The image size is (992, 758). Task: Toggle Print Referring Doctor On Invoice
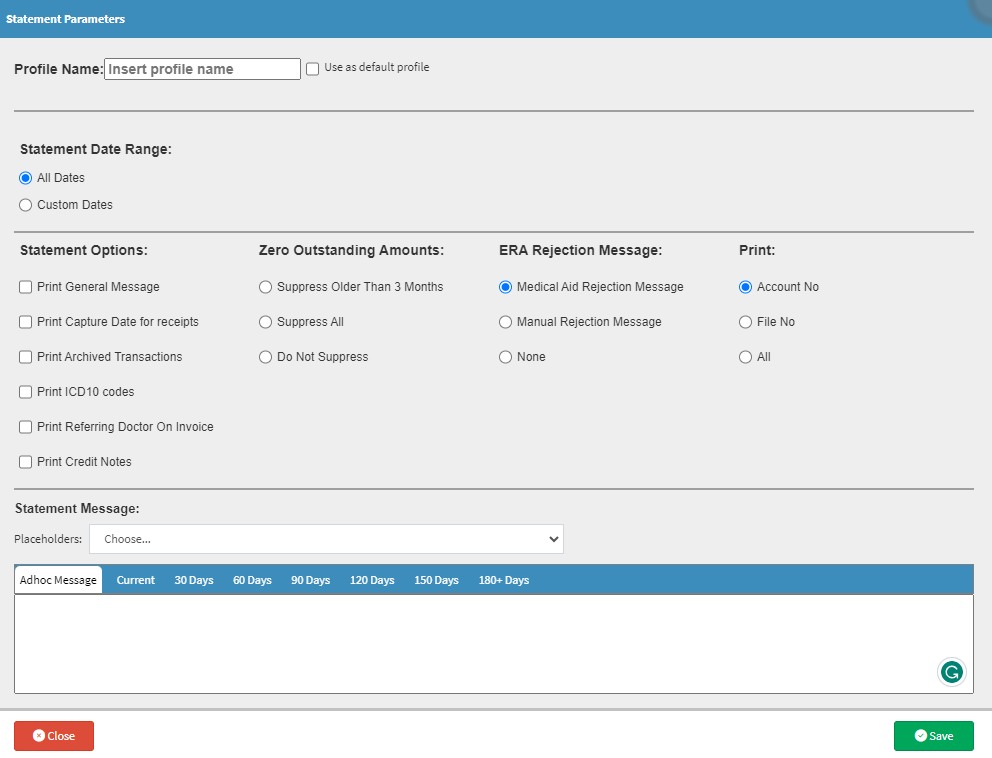26,427
